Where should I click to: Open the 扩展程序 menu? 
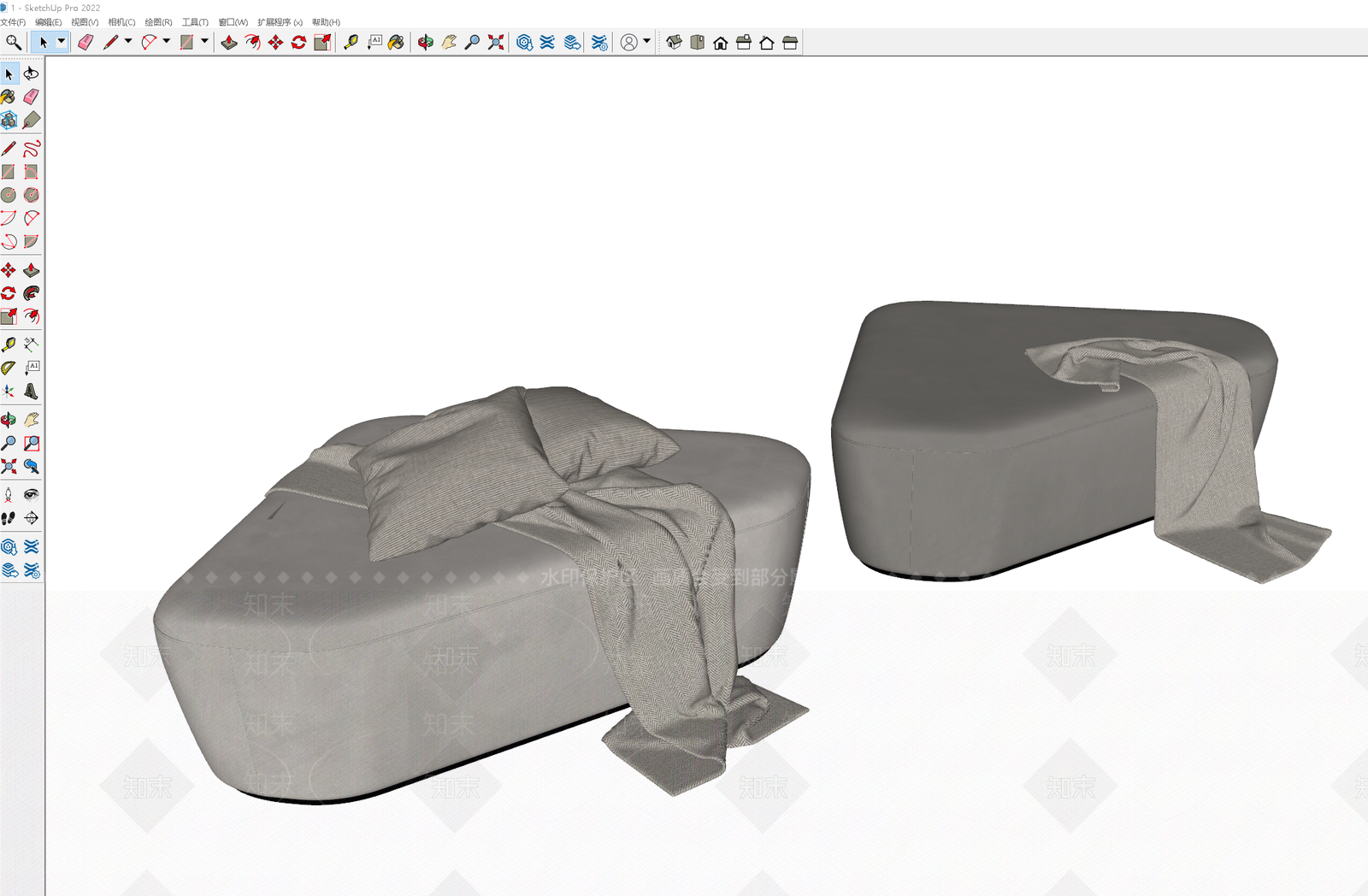[280, 22]
